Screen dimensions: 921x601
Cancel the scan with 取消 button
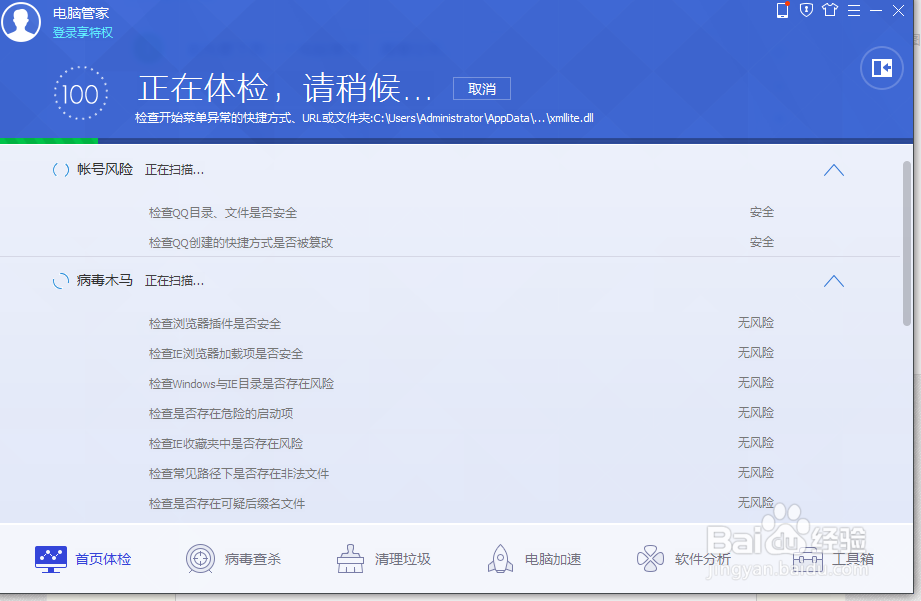tap(482, 89)
